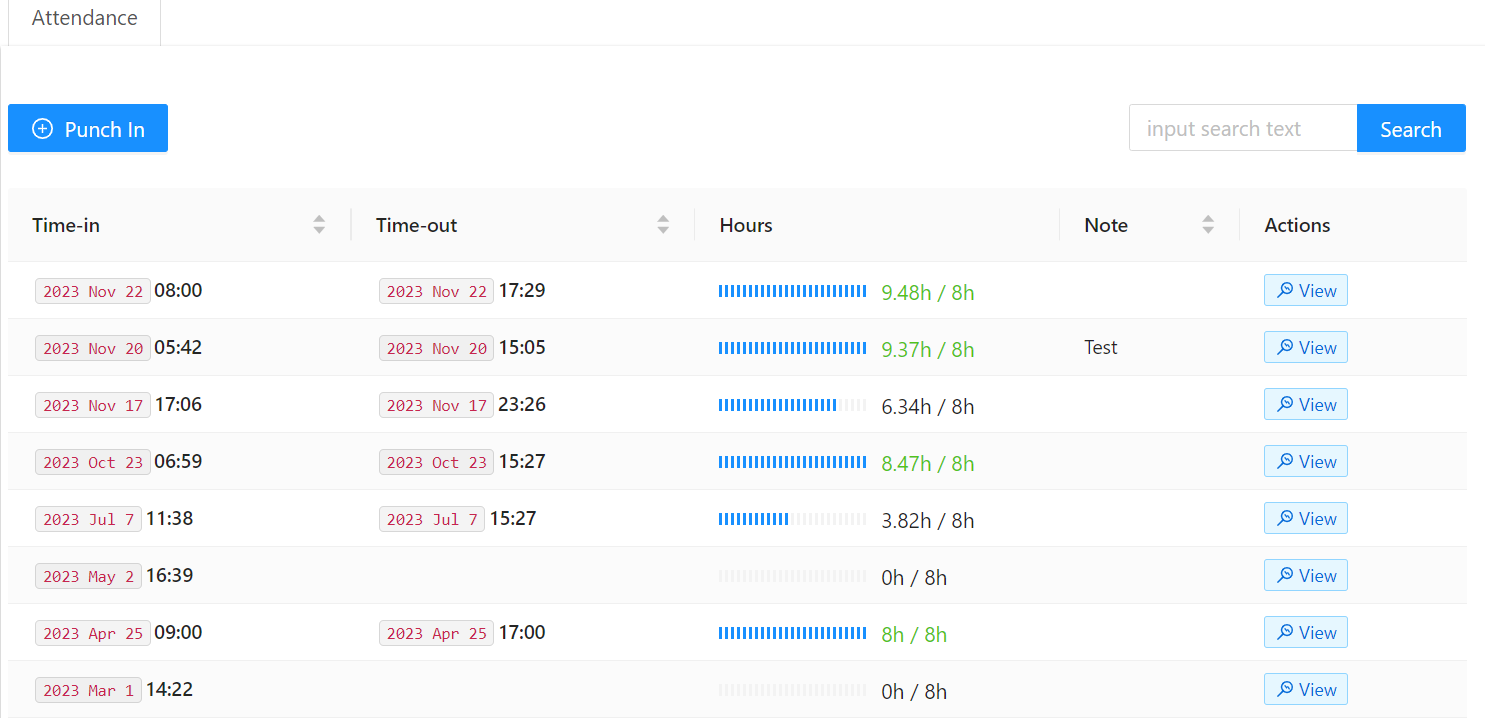
Task: Click View for Jul 7 attendance record
Action: click(1305, 519)
